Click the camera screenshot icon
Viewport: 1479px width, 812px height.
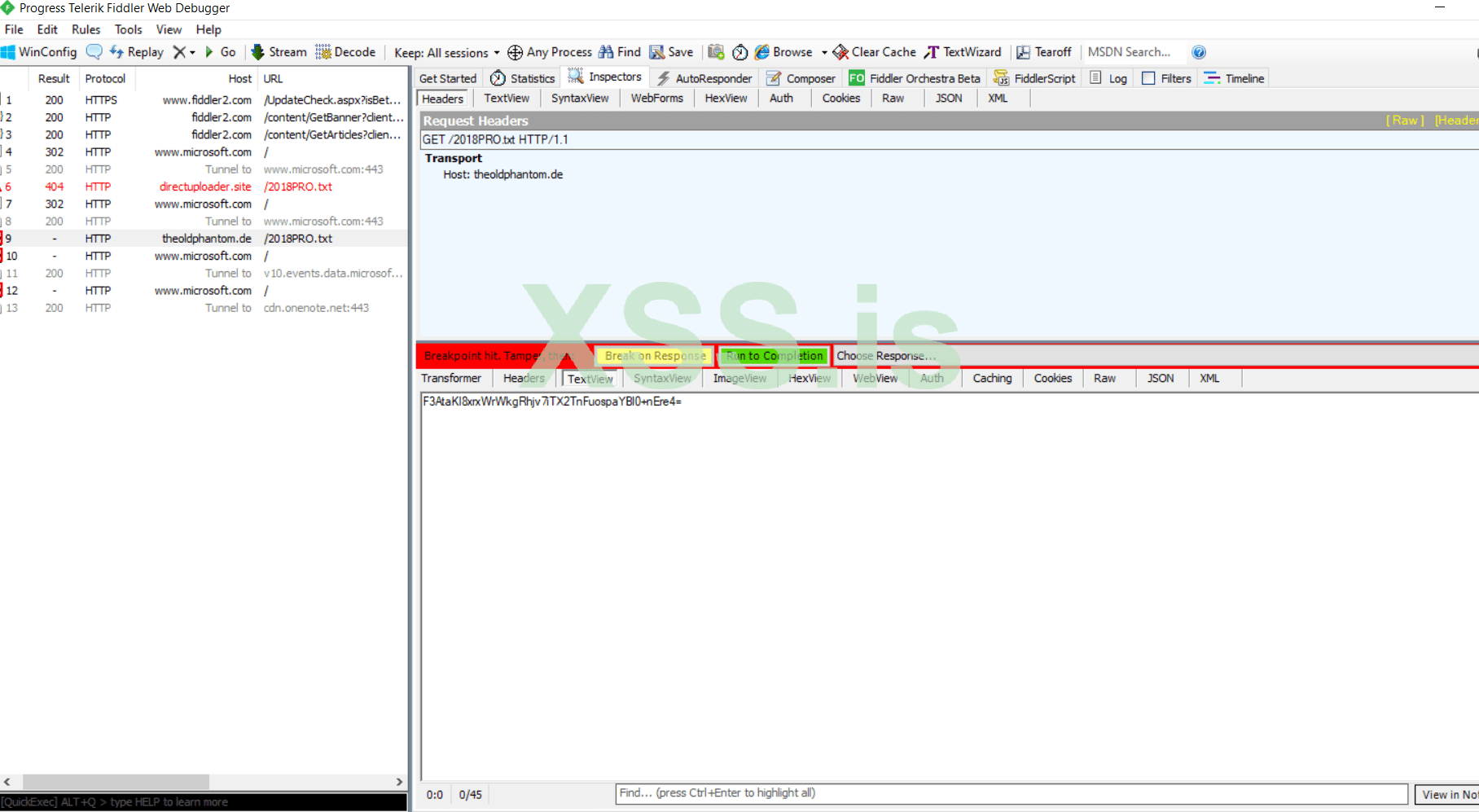tap(716, 52)
